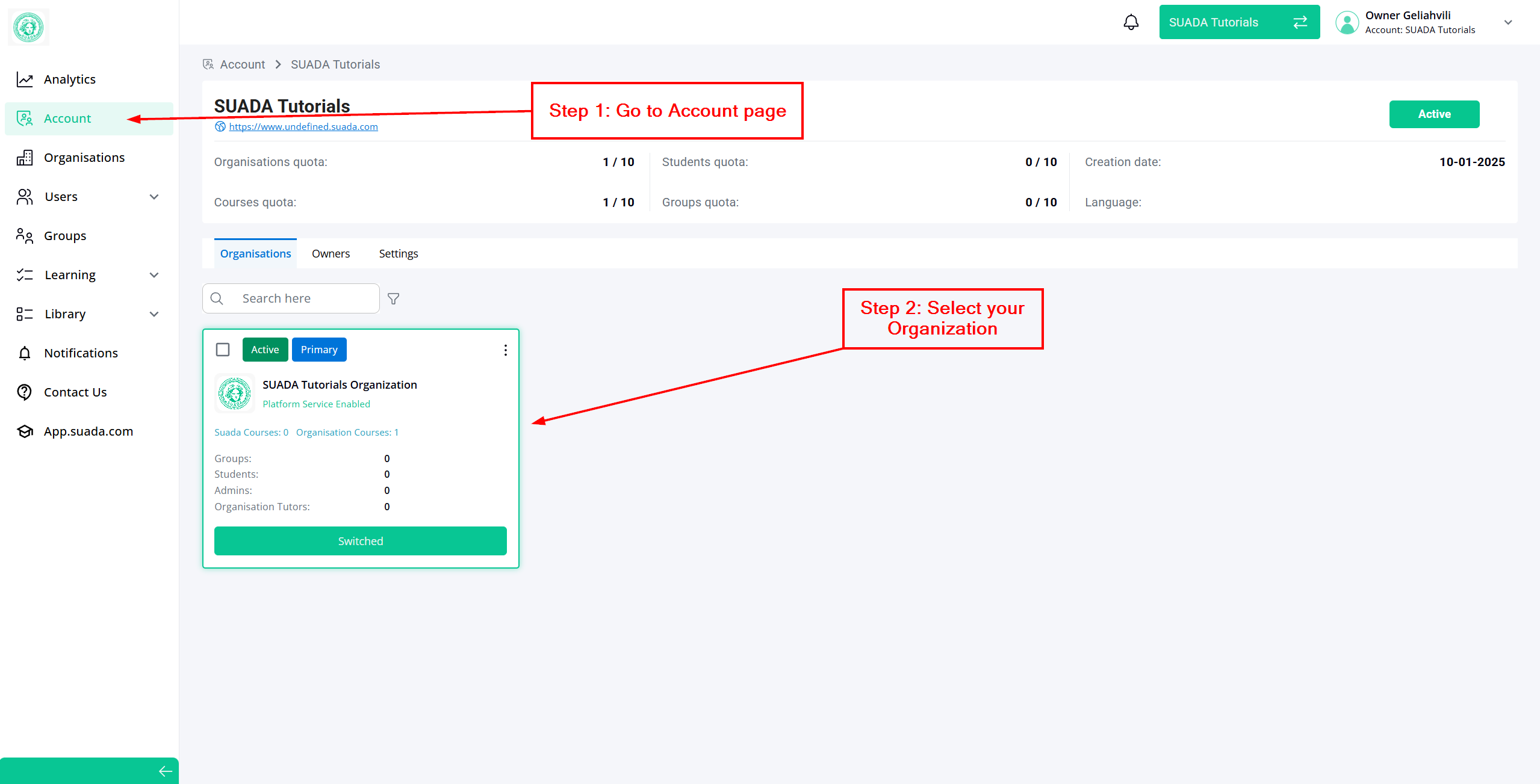The width and height of the screenshot is (1540, 784).
Task: Open the organization card three-dot menu
Action: pos(505,350)
